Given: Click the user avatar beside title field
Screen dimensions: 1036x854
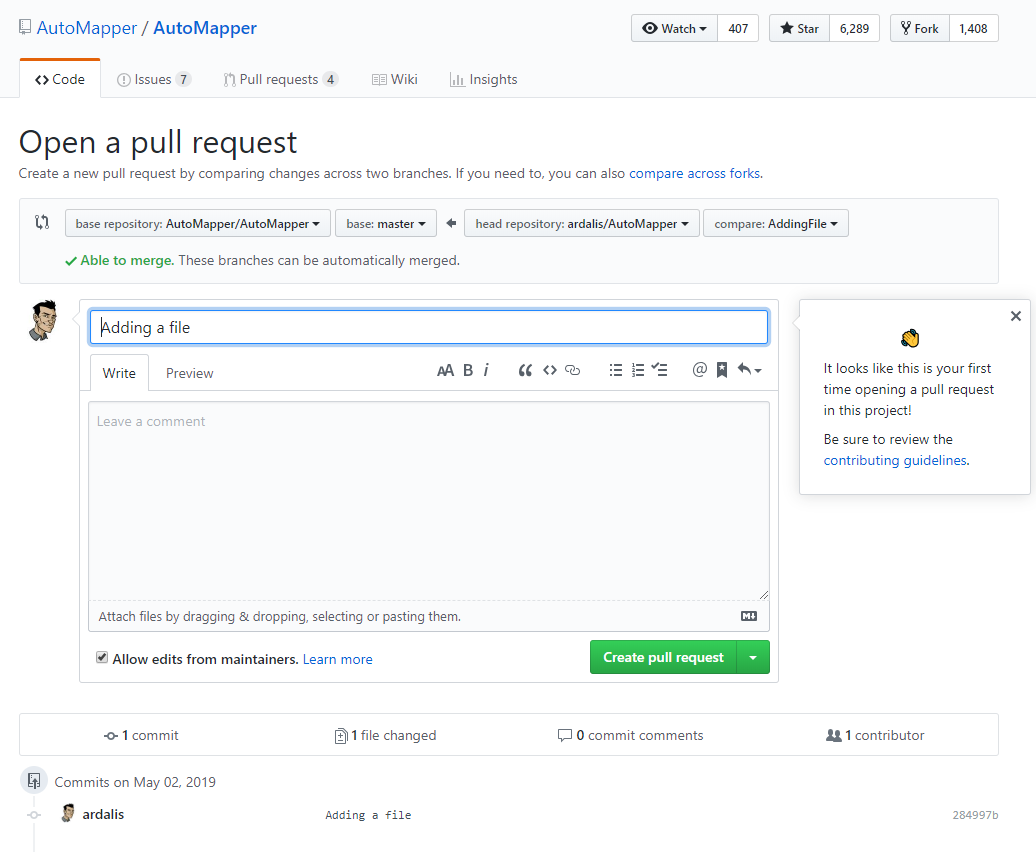Looking at the screenshot, I should 44,320.
